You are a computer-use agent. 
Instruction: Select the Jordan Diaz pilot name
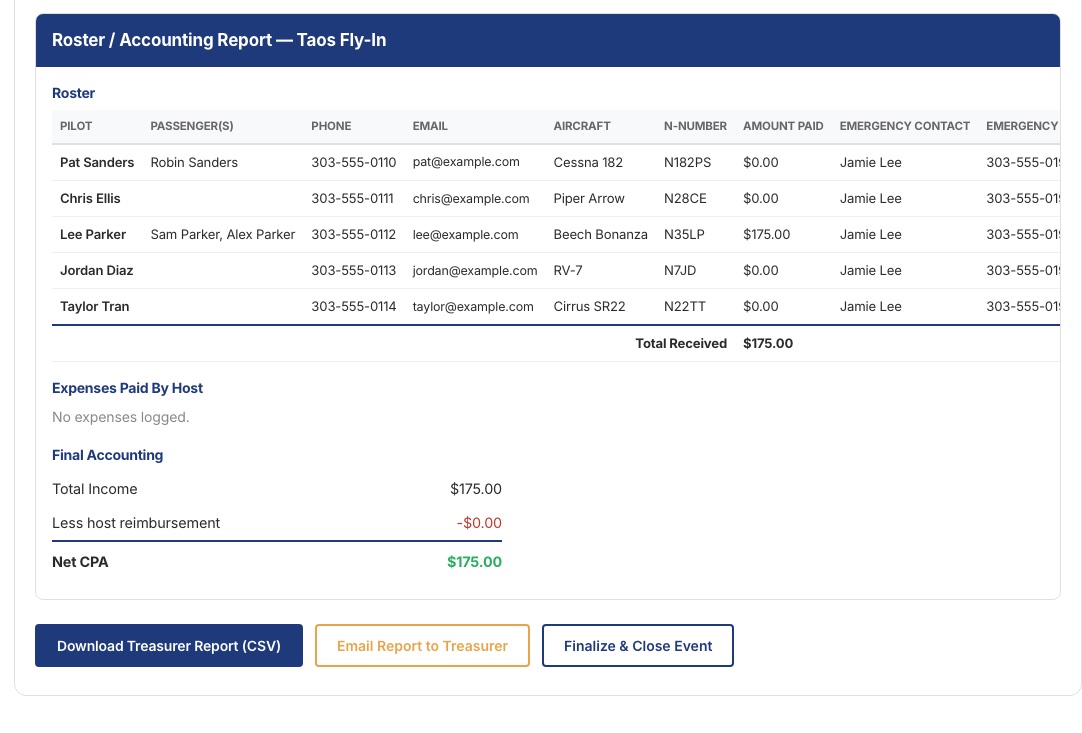(97, 270)
